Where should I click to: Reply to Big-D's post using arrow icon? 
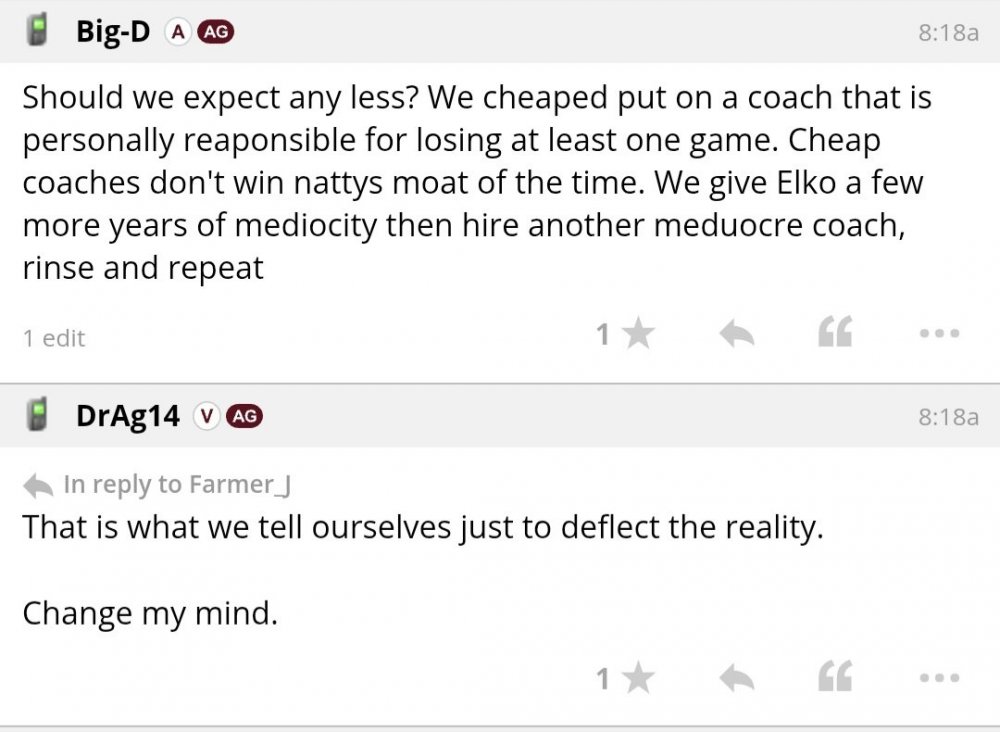pyautogui.click(x=737, y=336)
